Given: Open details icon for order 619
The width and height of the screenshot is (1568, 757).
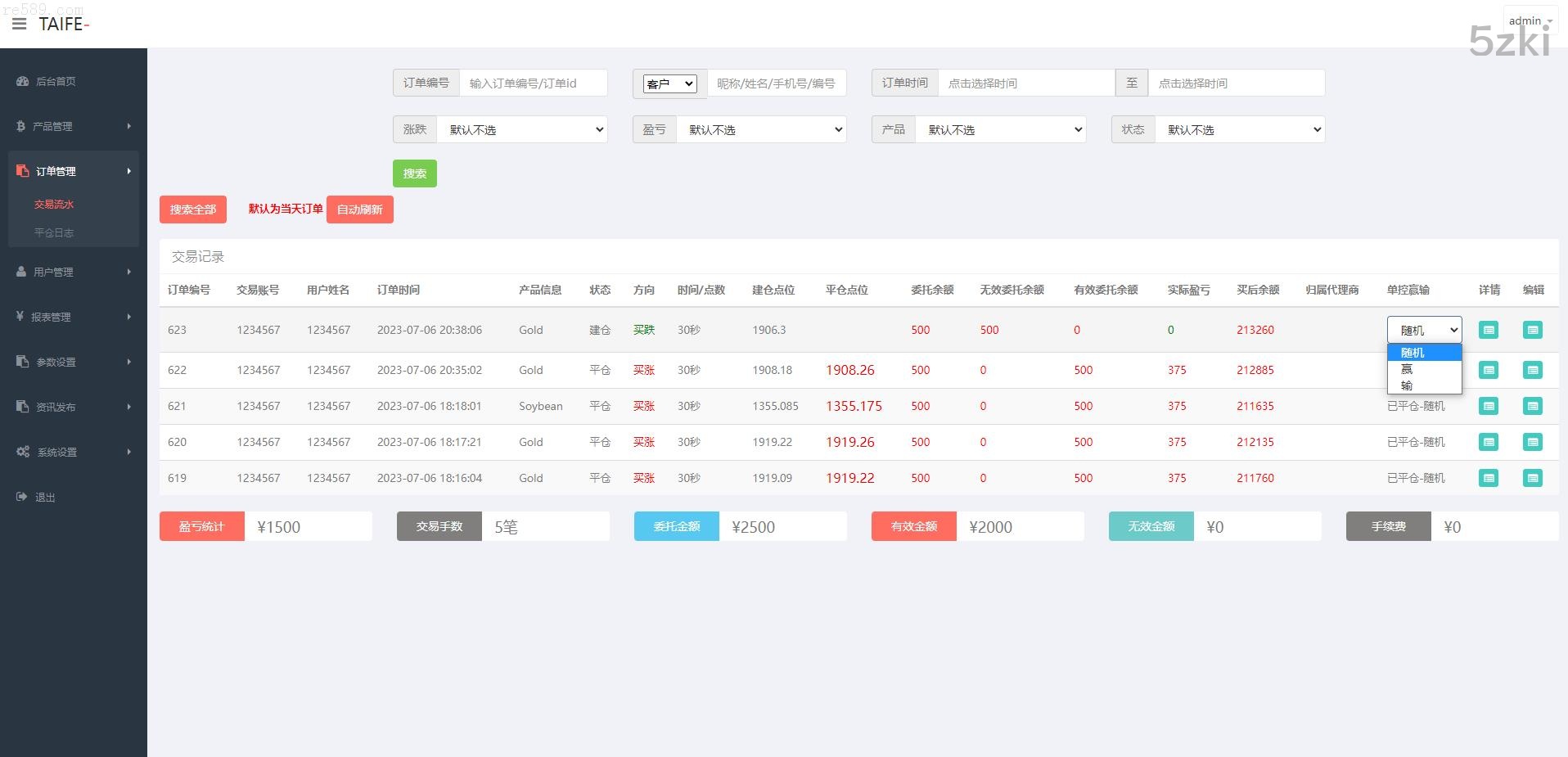Looking at the screenshot, I should (x=1488, y=478).
